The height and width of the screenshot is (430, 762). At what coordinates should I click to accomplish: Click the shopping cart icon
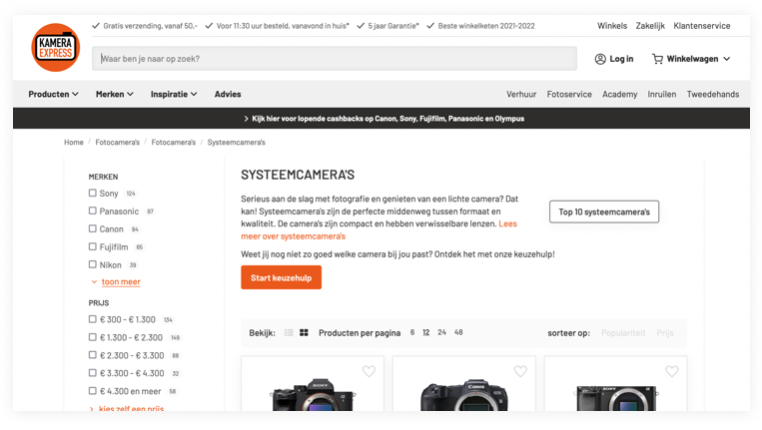click(x=658, y=59)
